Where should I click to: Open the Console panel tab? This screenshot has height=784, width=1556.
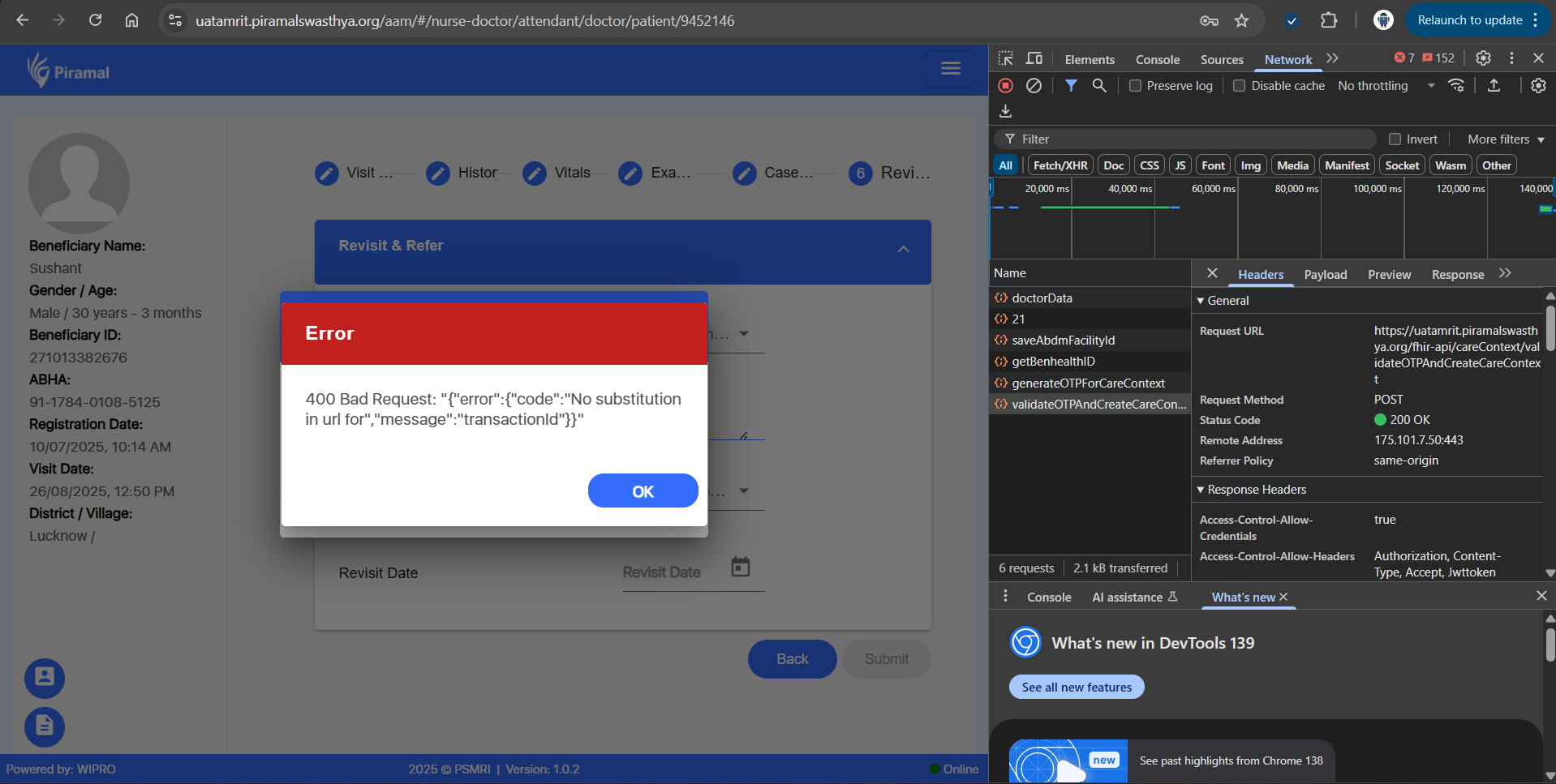point(1157,59)
